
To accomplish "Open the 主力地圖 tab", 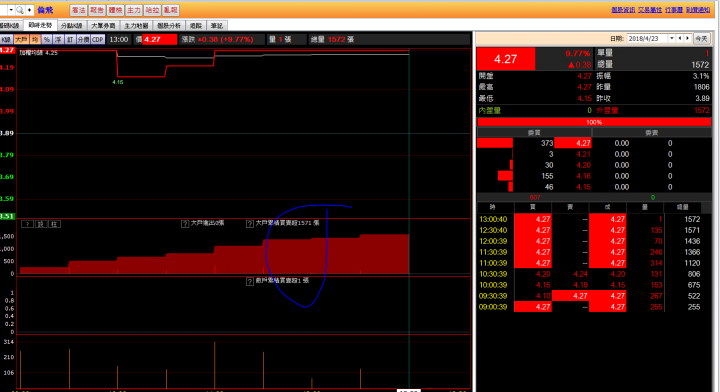I will click(136, 26).
